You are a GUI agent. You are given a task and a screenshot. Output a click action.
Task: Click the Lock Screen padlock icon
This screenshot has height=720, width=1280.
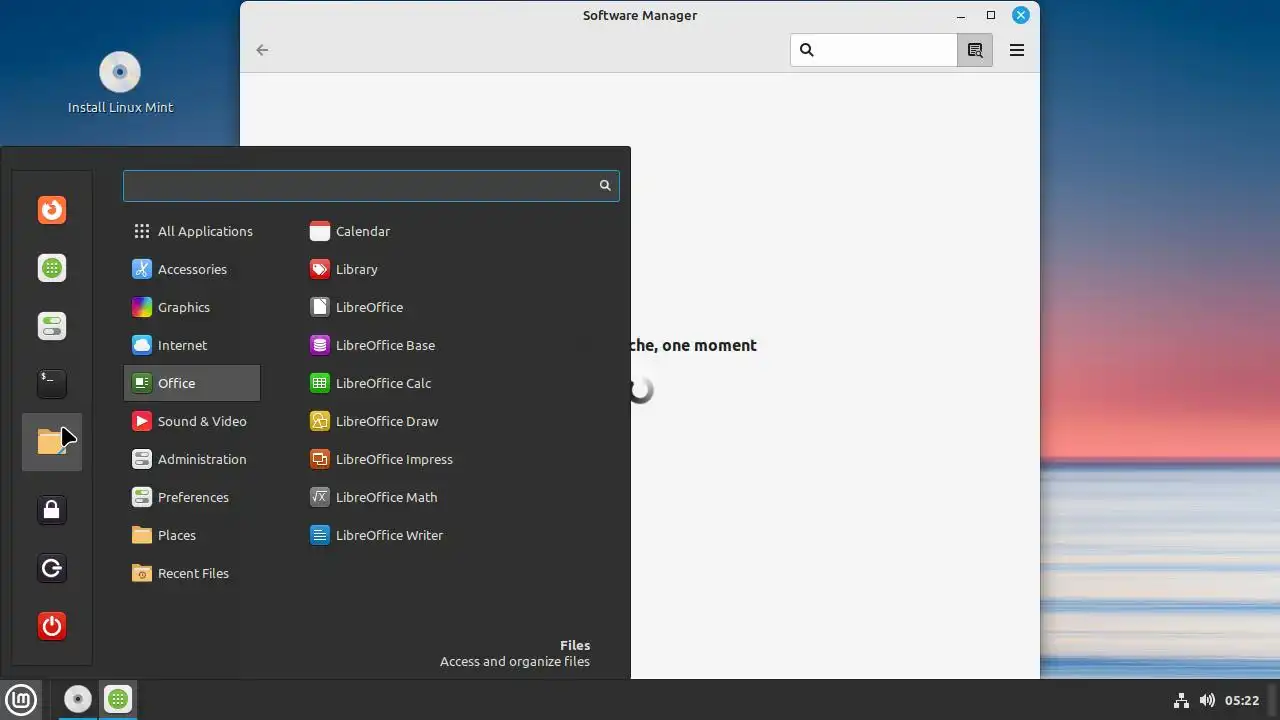52,510
